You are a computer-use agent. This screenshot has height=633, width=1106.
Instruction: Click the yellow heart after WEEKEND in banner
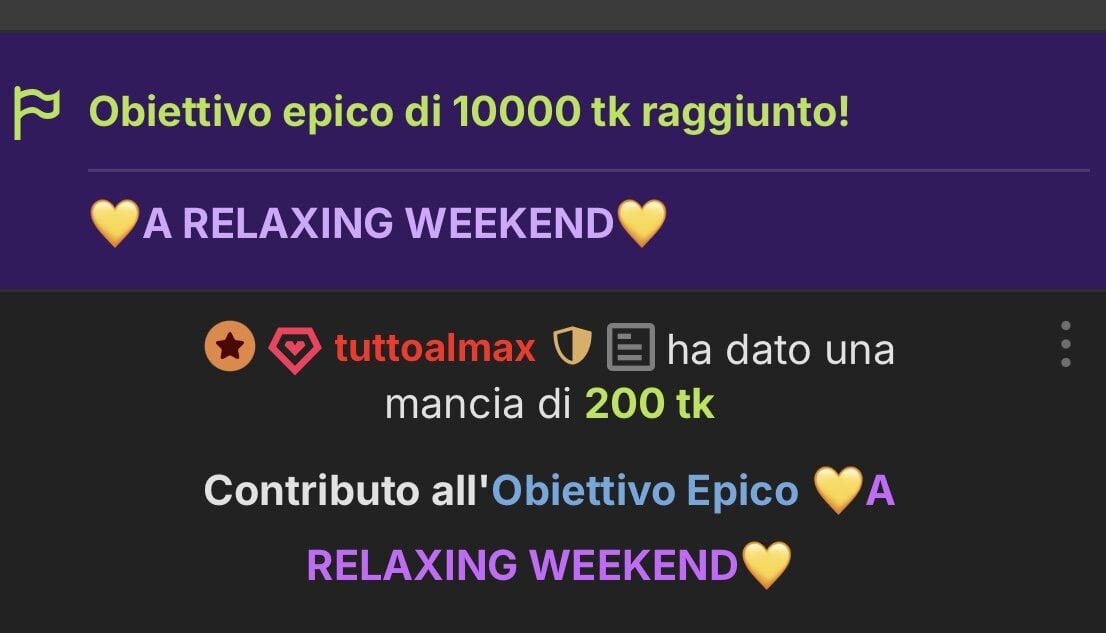coord(641,222)
